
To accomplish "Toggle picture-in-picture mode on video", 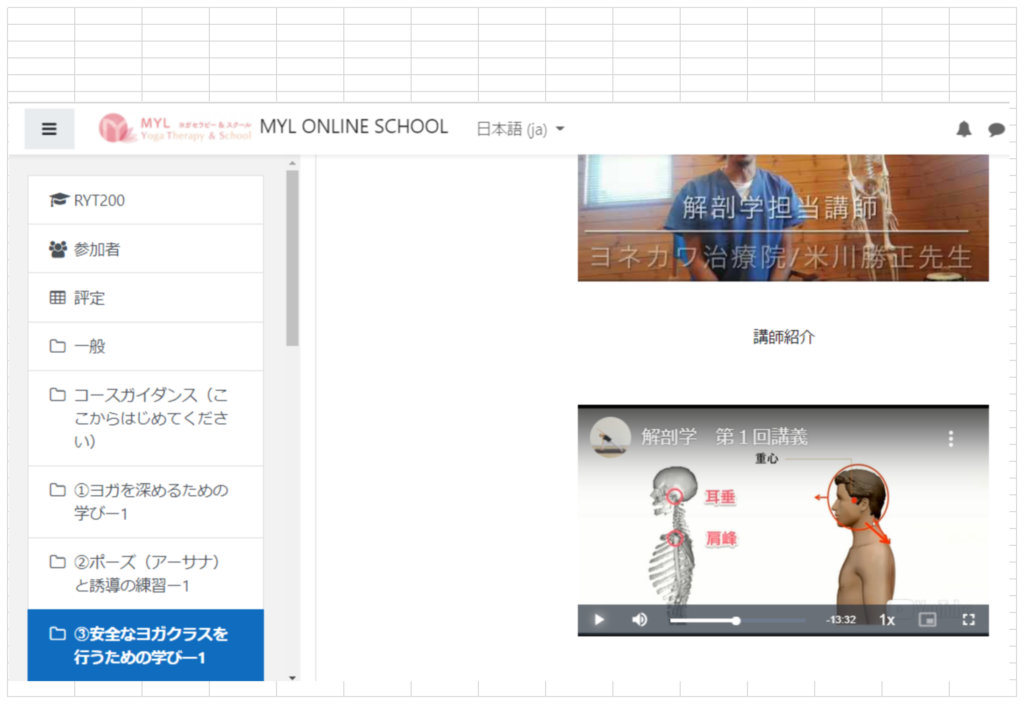I will (x=928, y=619).
